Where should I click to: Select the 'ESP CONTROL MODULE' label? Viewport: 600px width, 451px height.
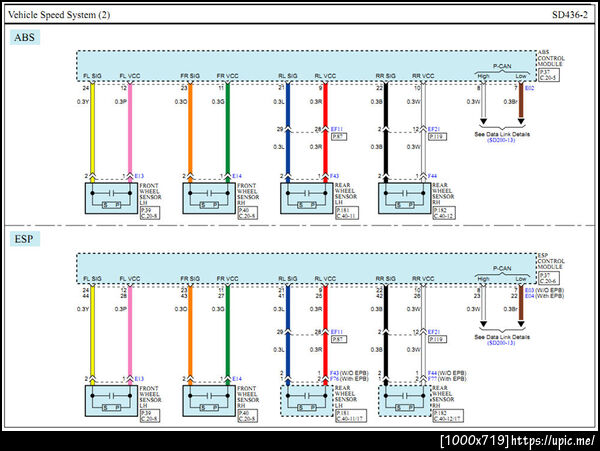coord(551,261)
